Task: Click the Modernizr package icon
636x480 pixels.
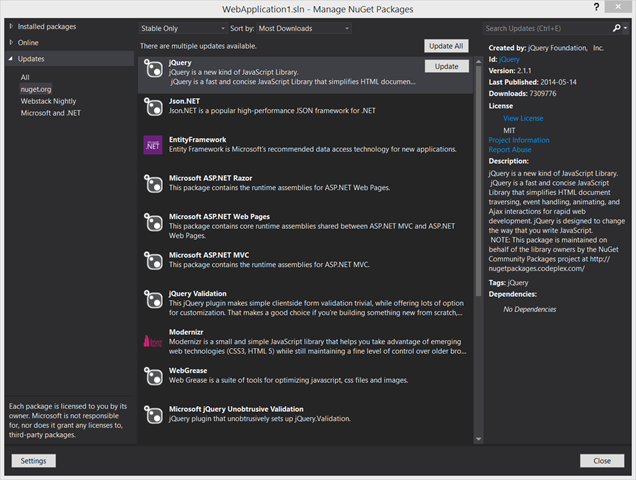Action: click(153, 341)
